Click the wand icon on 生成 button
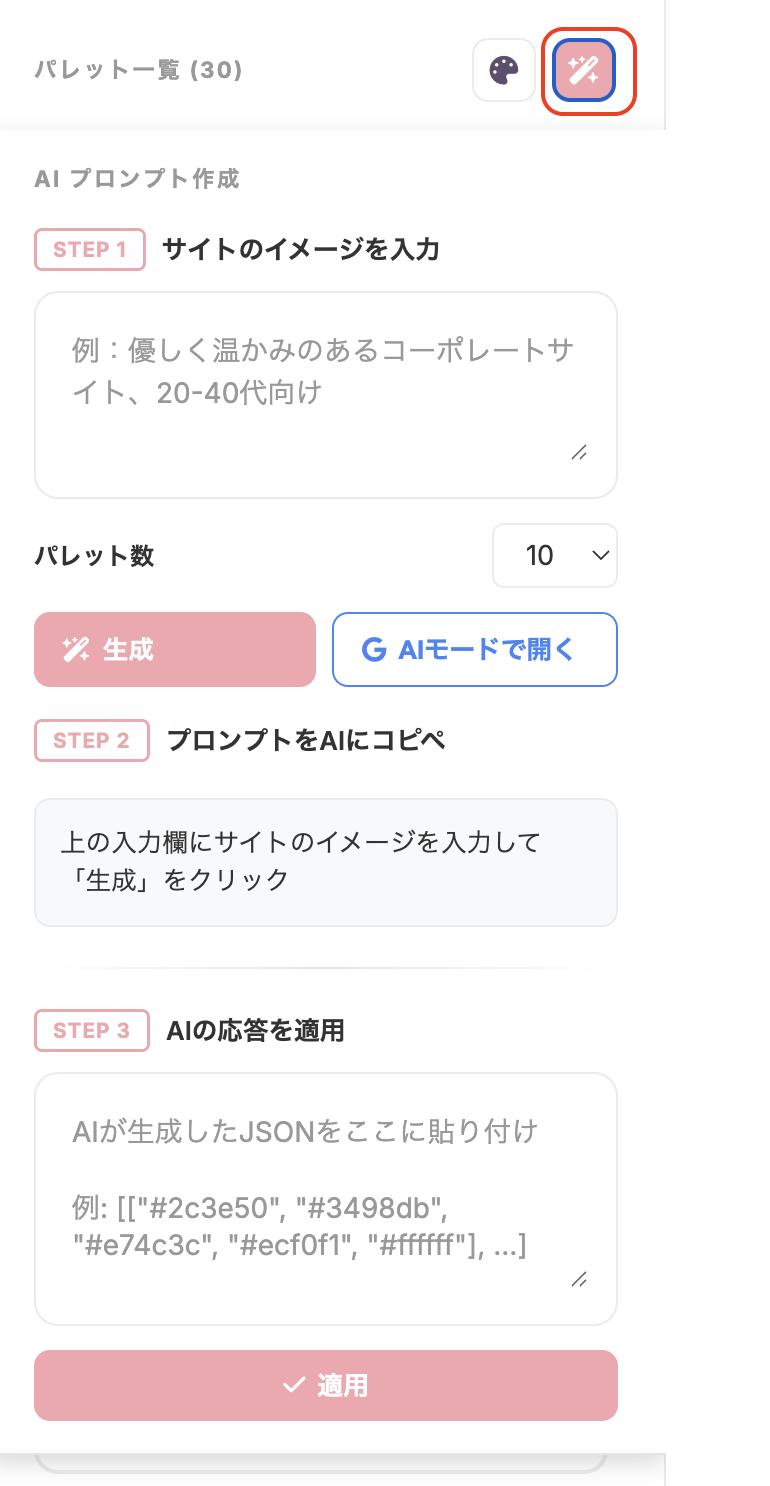Screen dimensions: 770x1486 (76, 650)
